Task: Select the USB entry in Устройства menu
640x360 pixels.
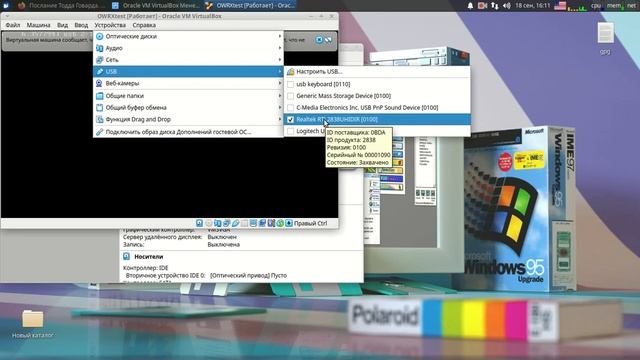Action: [188, 71]
